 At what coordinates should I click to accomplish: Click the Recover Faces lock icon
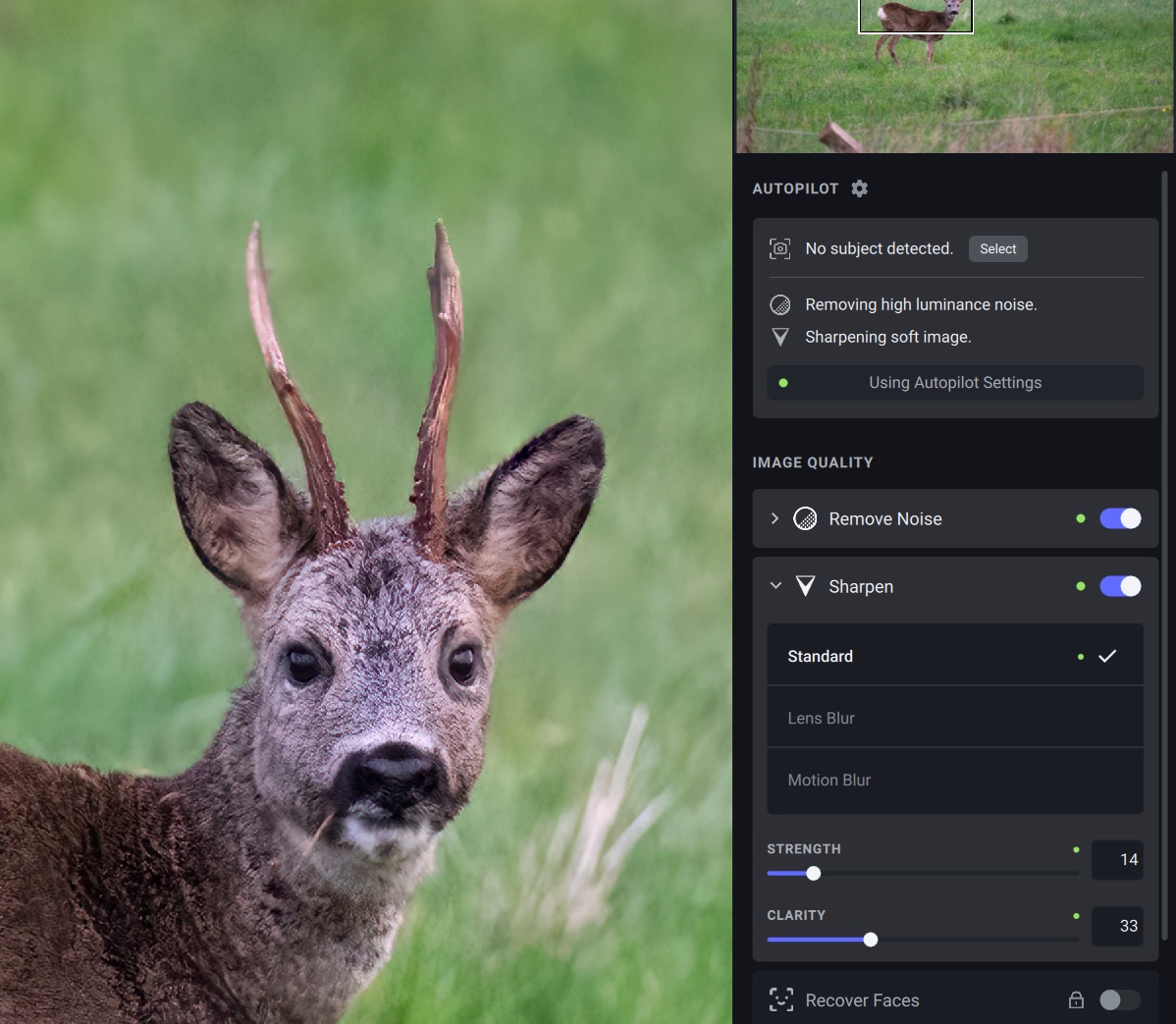pos(1076,1000)
